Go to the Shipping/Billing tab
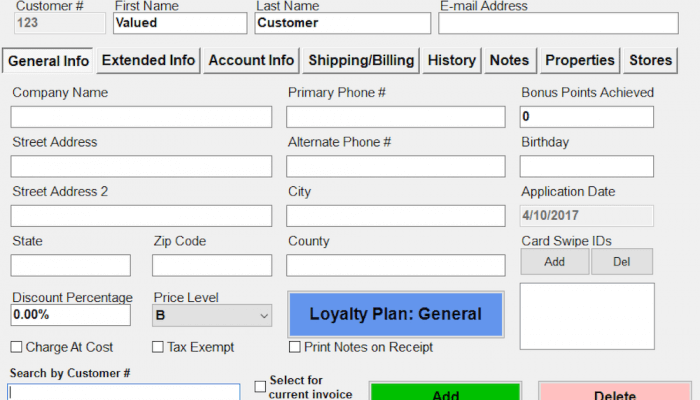700x400 pixels. [x=361, y=60]
